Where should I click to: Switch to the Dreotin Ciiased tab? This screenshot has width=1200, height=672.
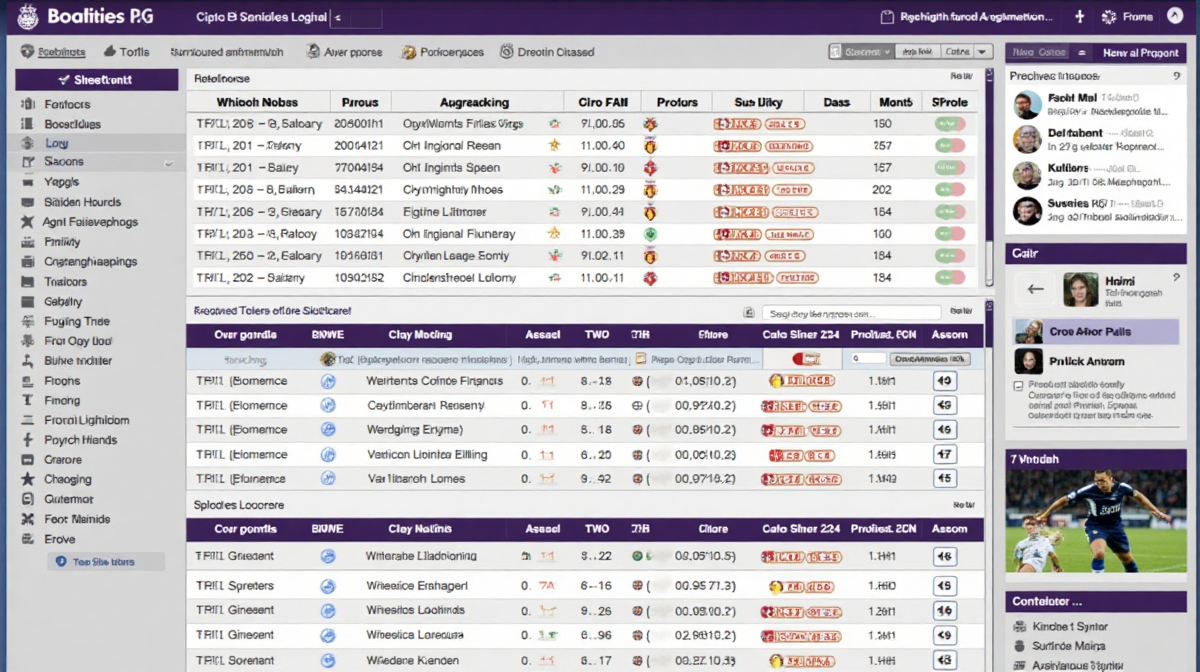546,52
